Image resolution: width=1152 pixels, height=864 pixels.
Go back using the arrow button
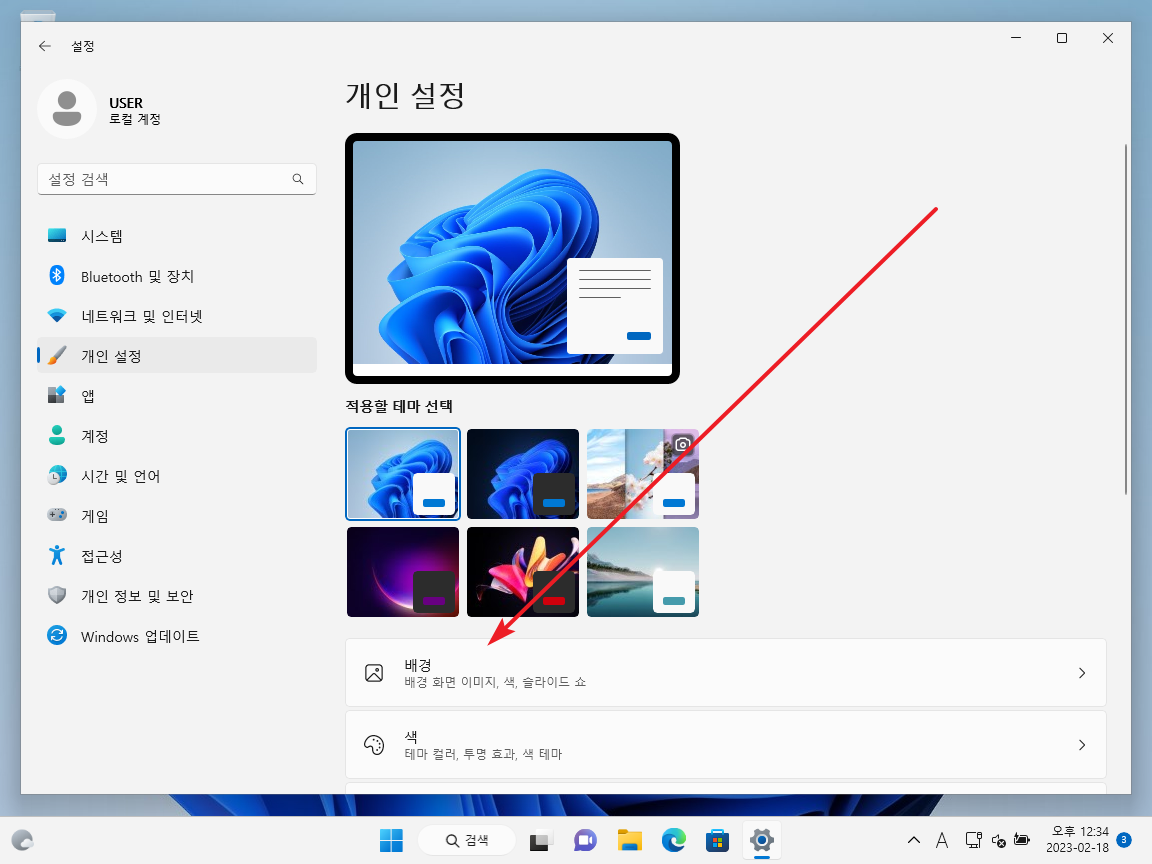click(44, 46)
